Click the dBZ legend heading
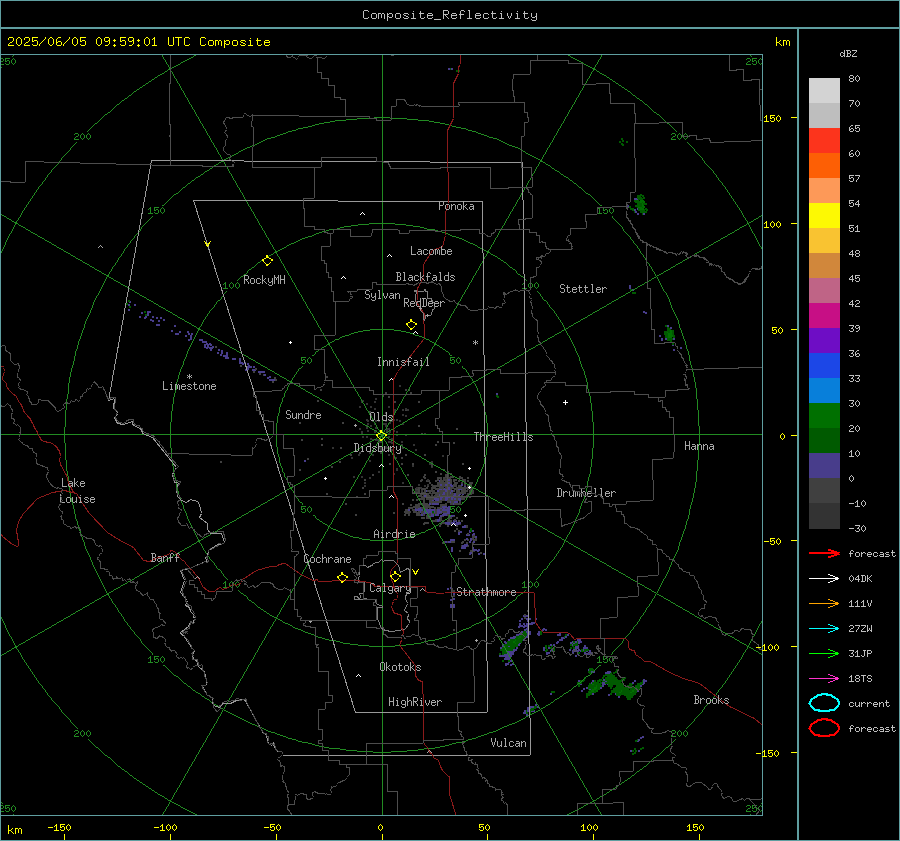 848,54
